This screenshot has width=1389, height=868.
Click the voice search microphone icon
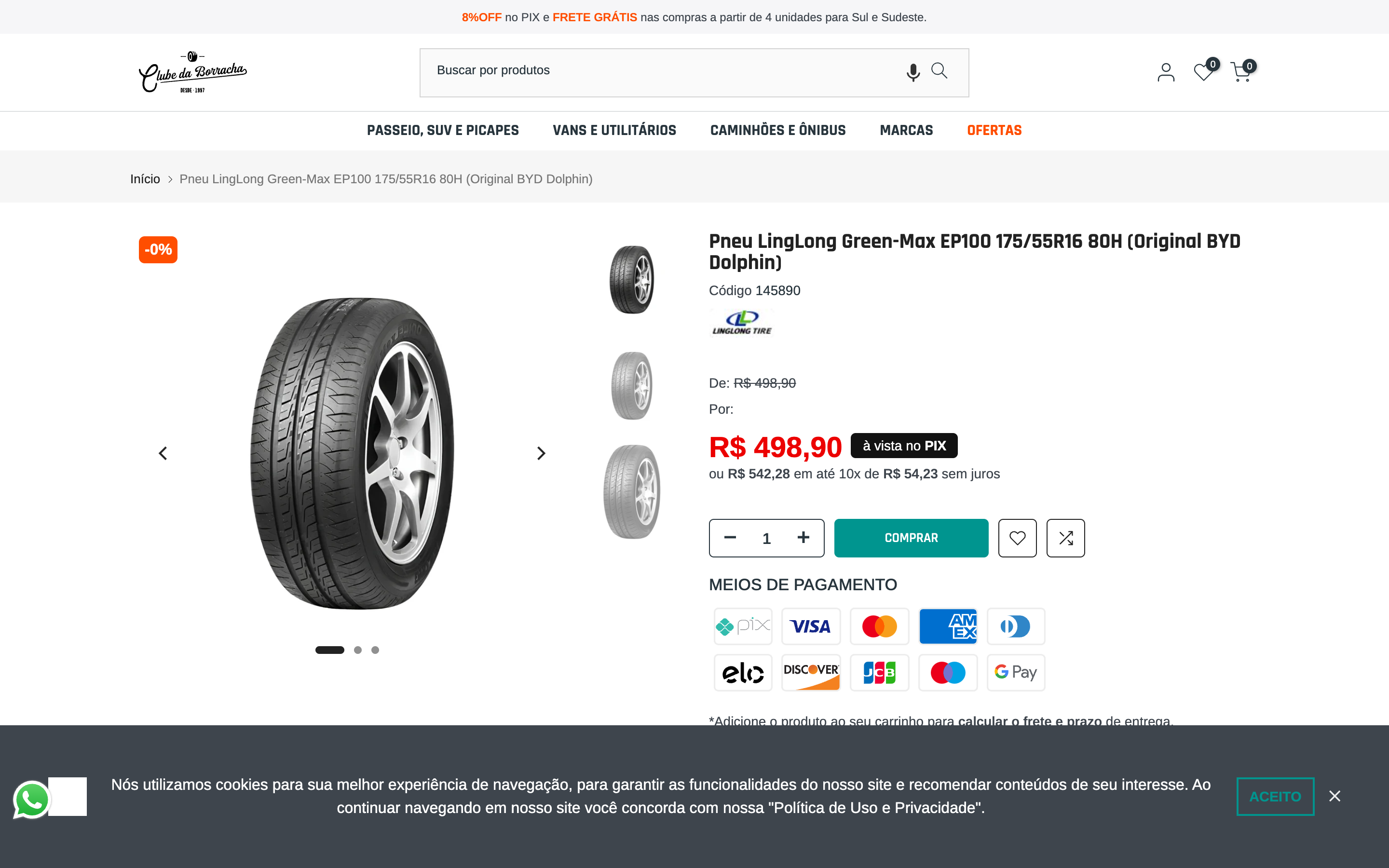click(x=912, y=72)
